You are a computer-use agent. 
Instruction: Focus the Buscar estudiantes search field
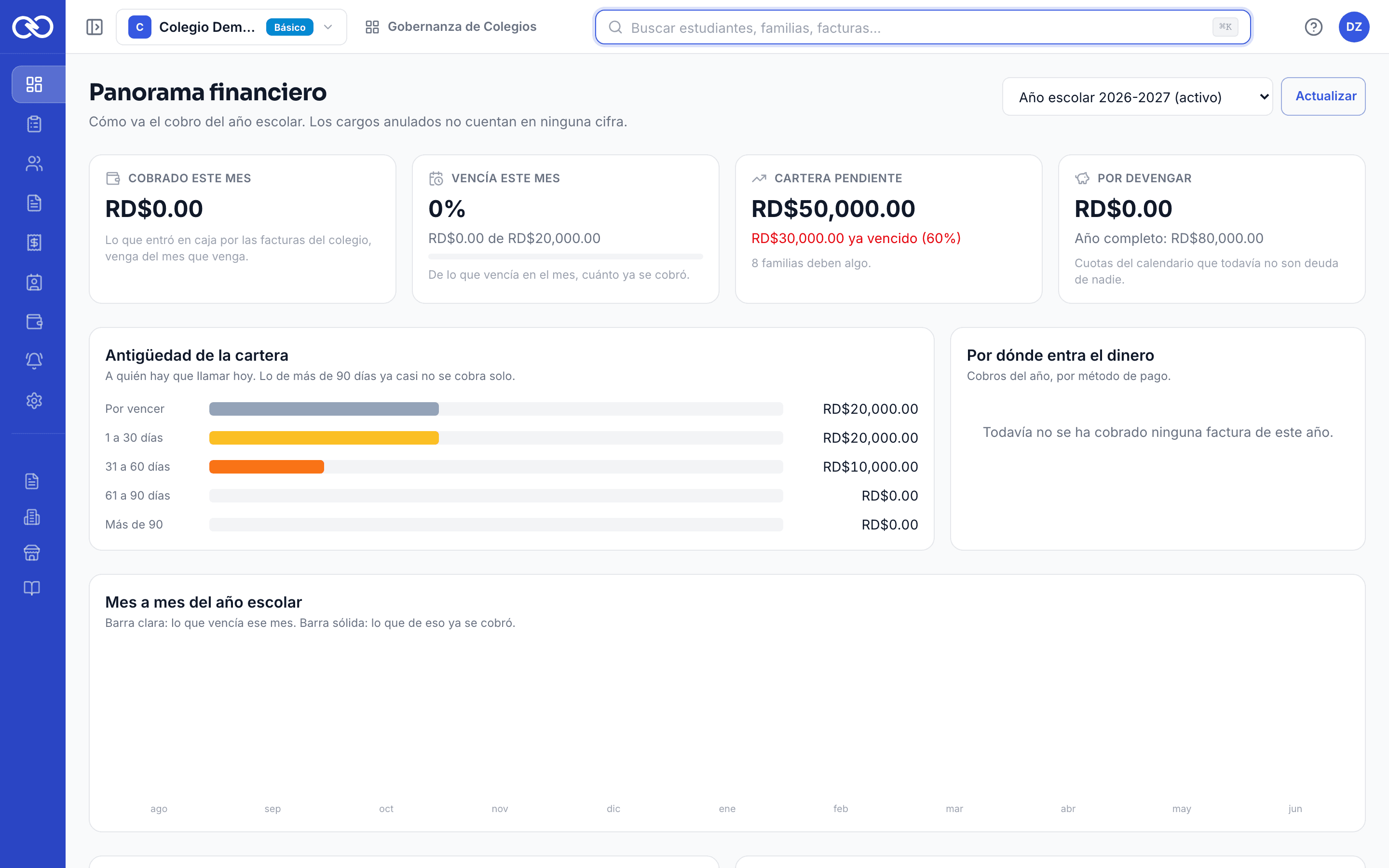[923, 27]
